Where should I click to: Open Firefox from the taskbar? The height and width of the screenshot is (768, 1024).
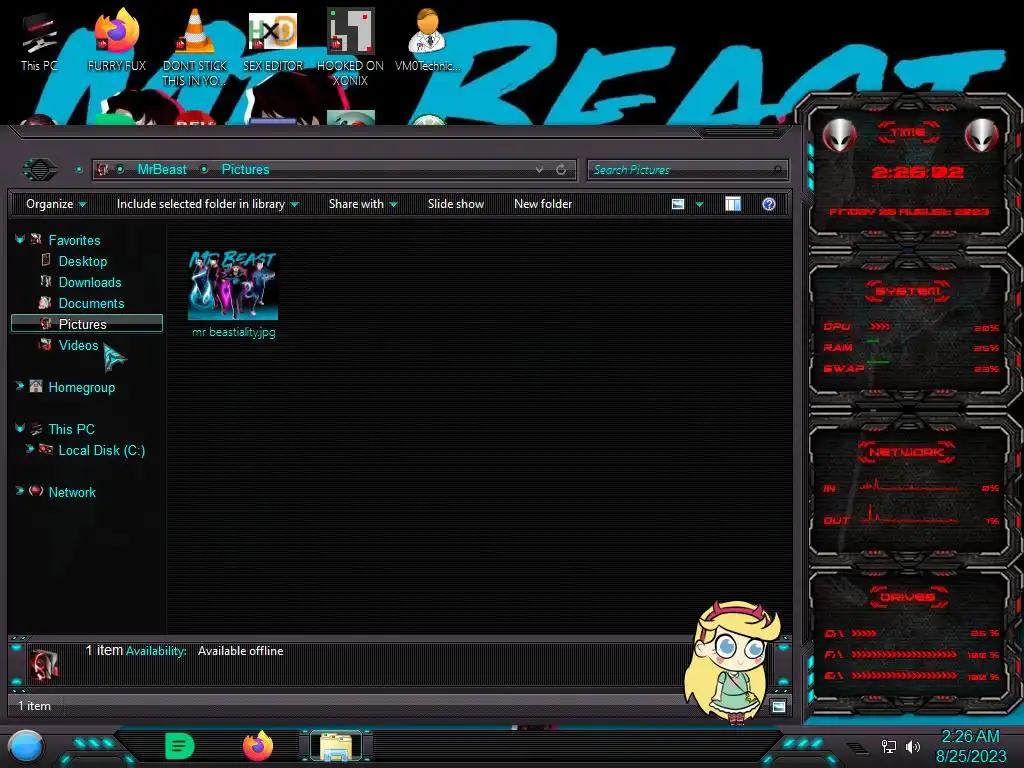258,746
